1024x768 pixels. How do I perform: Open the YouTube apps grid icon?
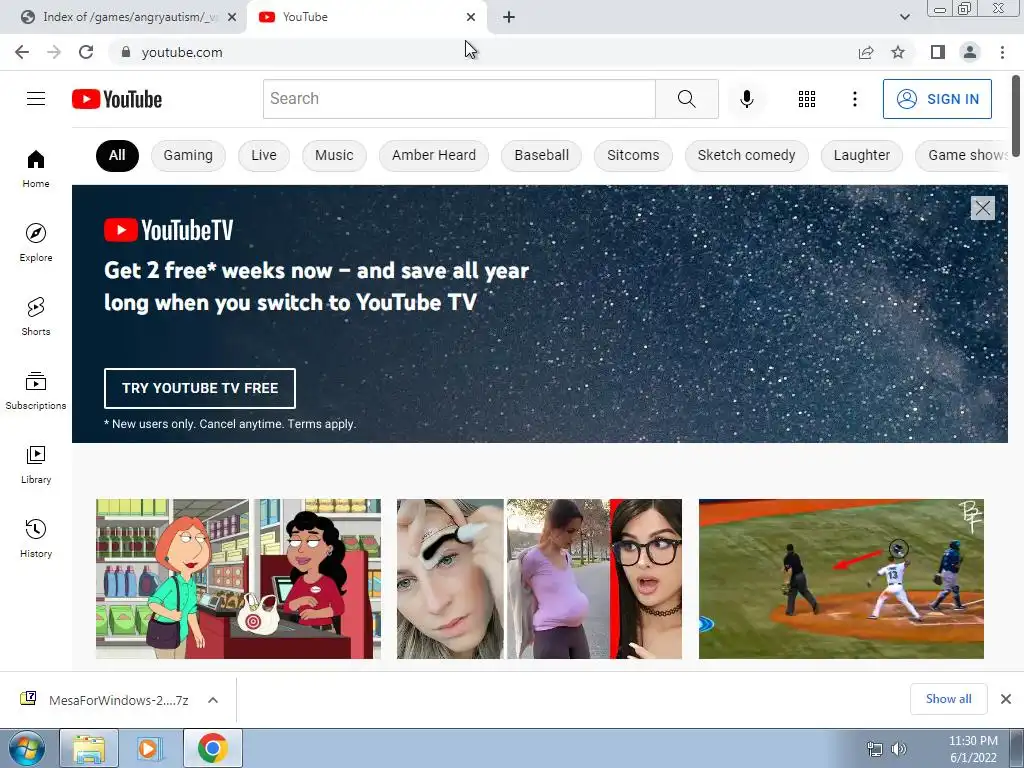pos(807,99)
